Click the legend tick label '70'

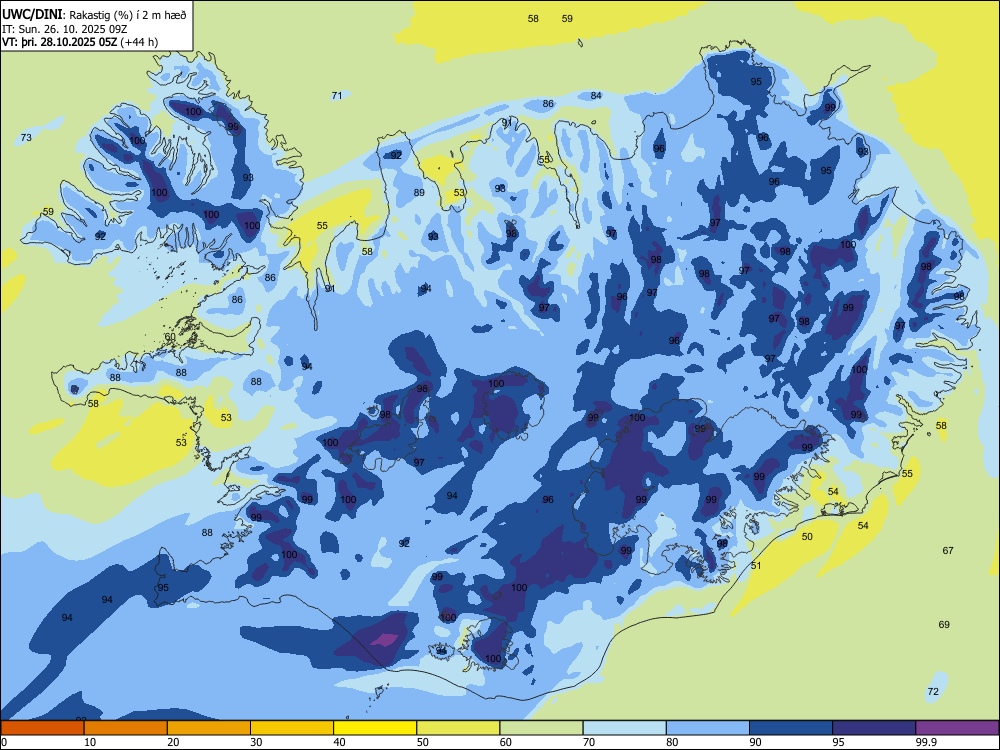click(589, 742)
